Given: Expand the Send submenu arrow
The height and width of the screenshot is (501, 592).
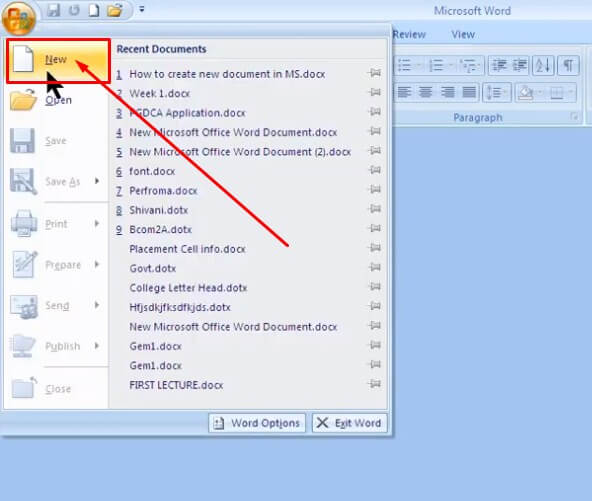Looking at the screenshot, I should point(97,305).
